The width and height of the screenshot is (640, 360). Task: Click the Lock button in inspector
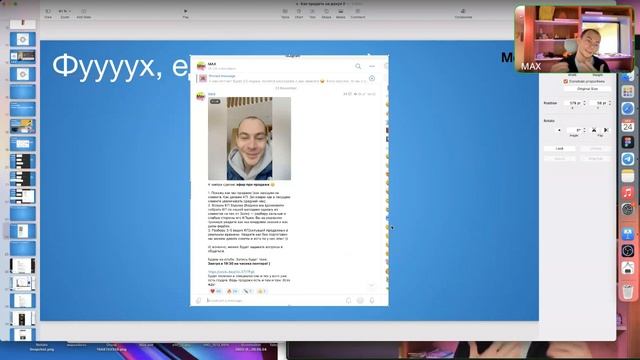coord(560,149)
